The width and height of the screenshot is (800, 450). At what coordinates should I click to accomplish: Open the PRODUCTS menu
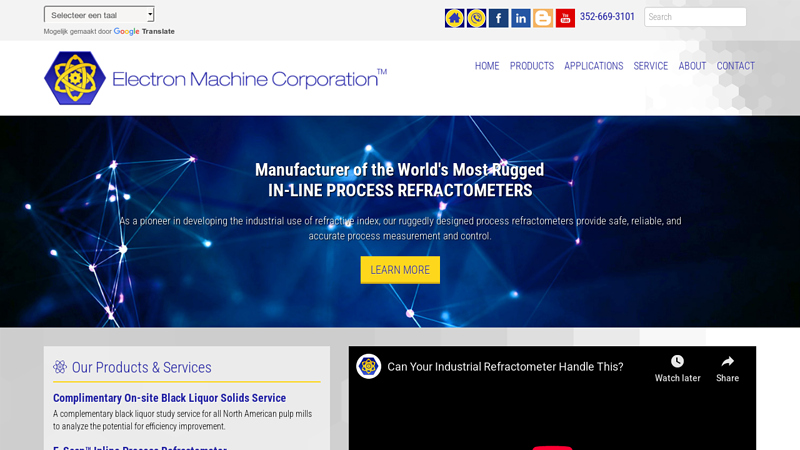(532, 66)
